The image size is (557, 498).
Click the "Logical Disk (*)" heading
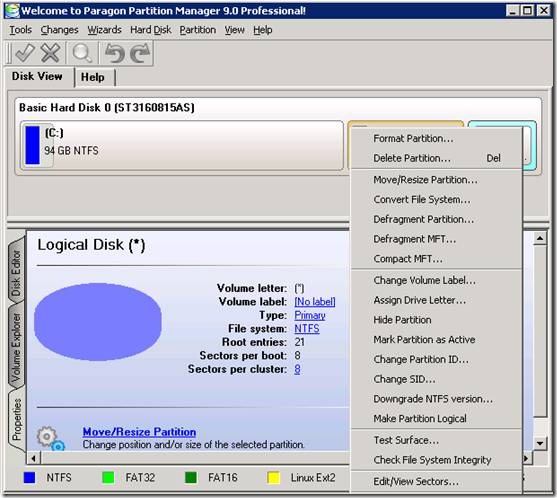click(x=91, y=245)
